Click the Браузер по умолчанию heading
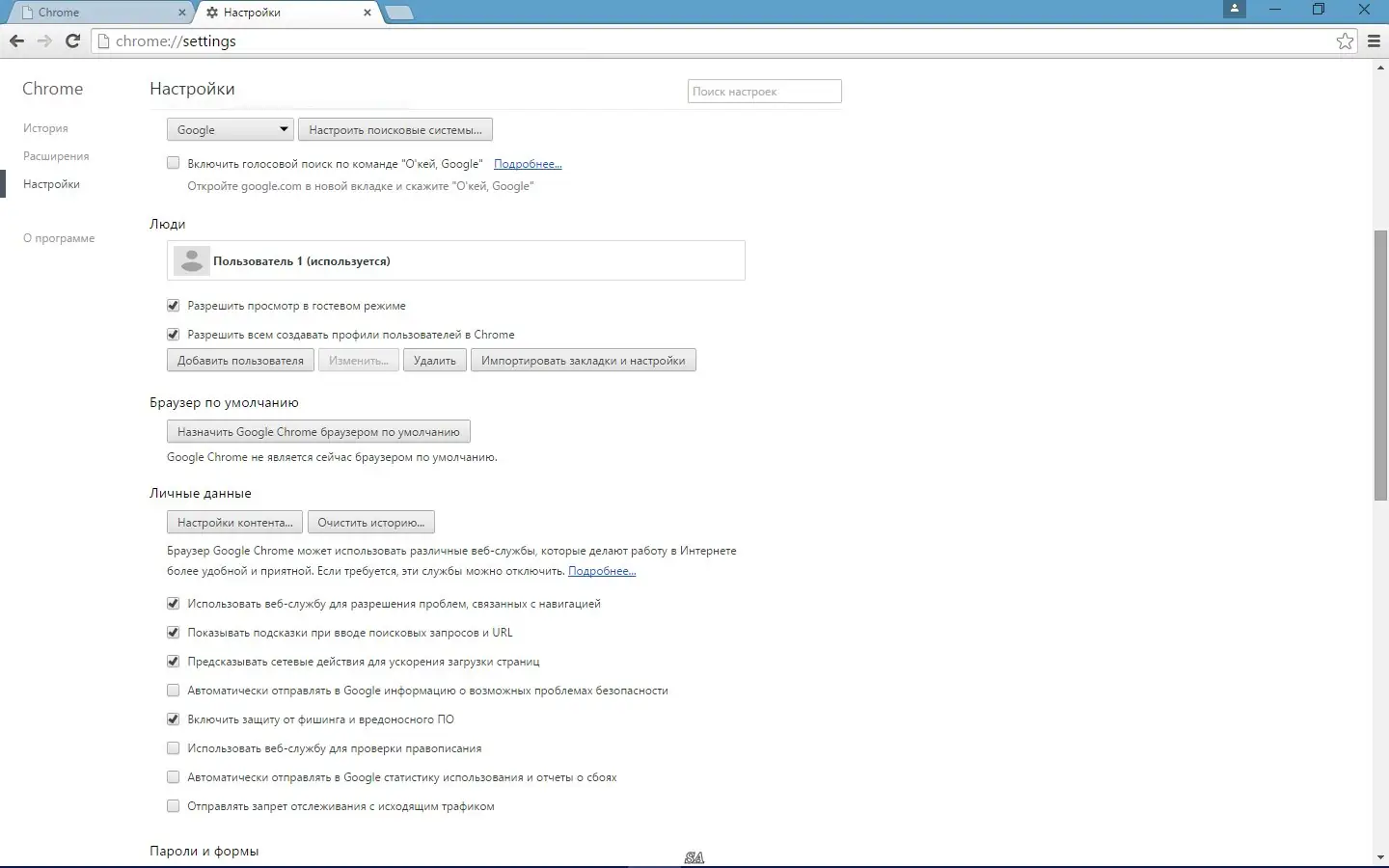Image resolution: width=1389 pixels, height=868 pixels. click(x=224, y=402)
